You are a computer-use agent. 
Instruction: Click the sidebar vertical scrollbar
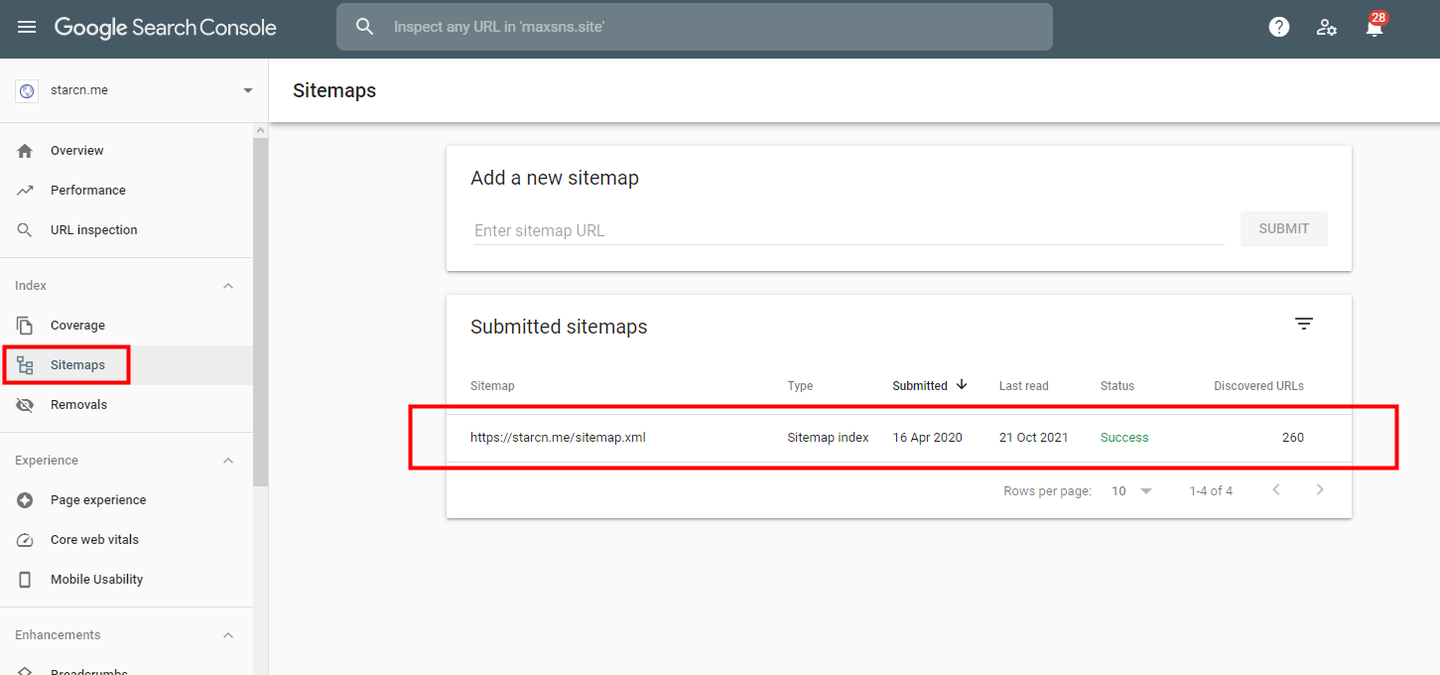click(x=260, y=312)
